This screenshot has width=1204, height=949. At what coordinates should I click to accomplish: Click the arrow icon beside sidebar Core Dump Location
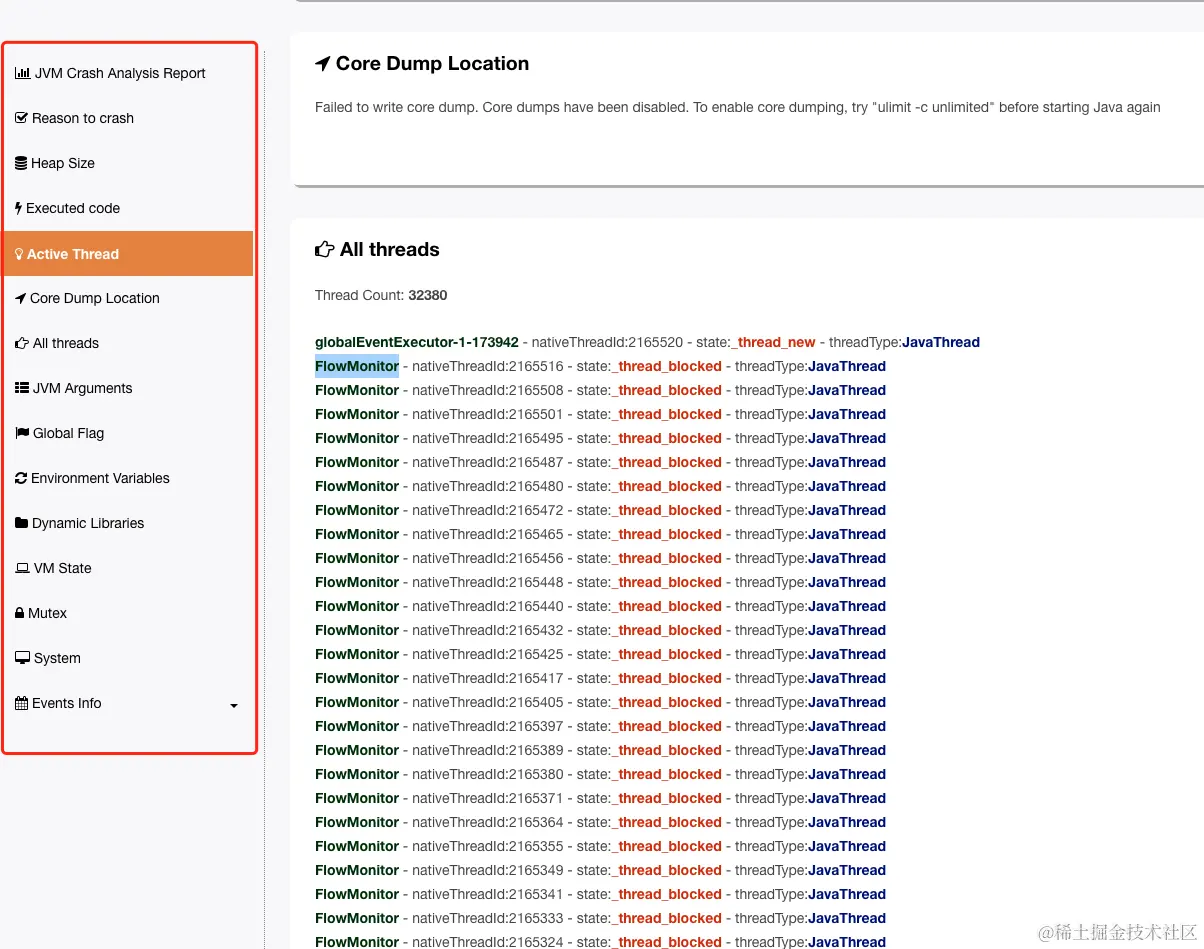[21, 298]
